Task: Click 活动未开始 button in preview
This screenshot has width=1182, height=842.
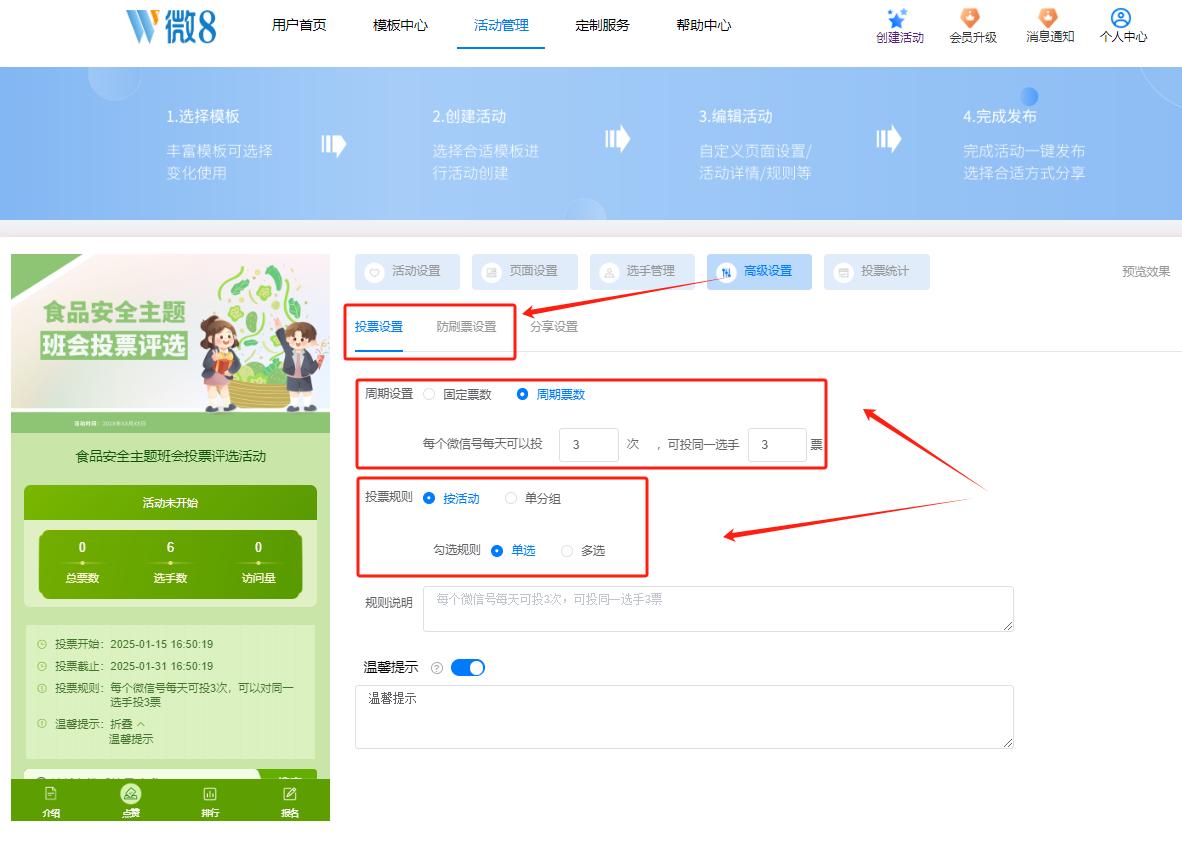Action: (170, 503)
